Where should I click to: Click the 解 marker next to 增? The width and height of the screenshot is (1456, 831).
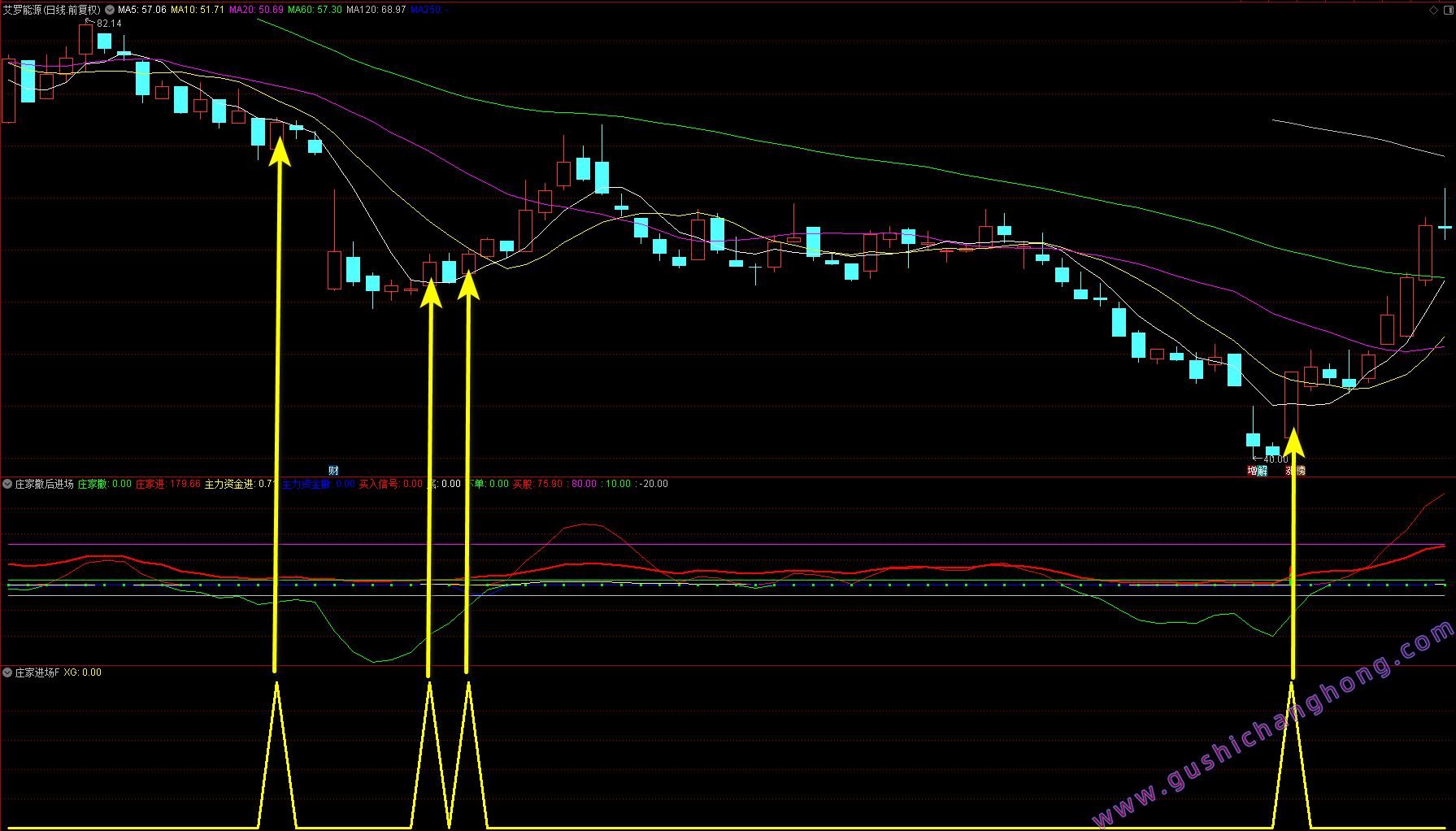(x=1263, y=471)
